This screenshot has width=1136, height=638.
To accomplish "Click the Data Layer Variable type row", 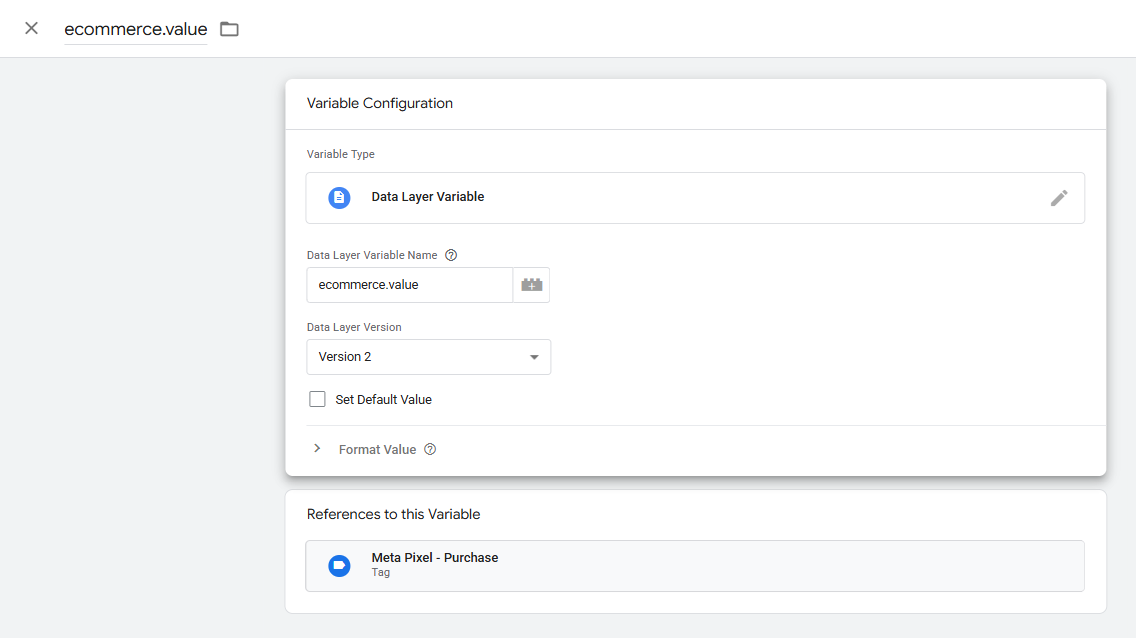I will pyautogui.click(x=695, y=197).
